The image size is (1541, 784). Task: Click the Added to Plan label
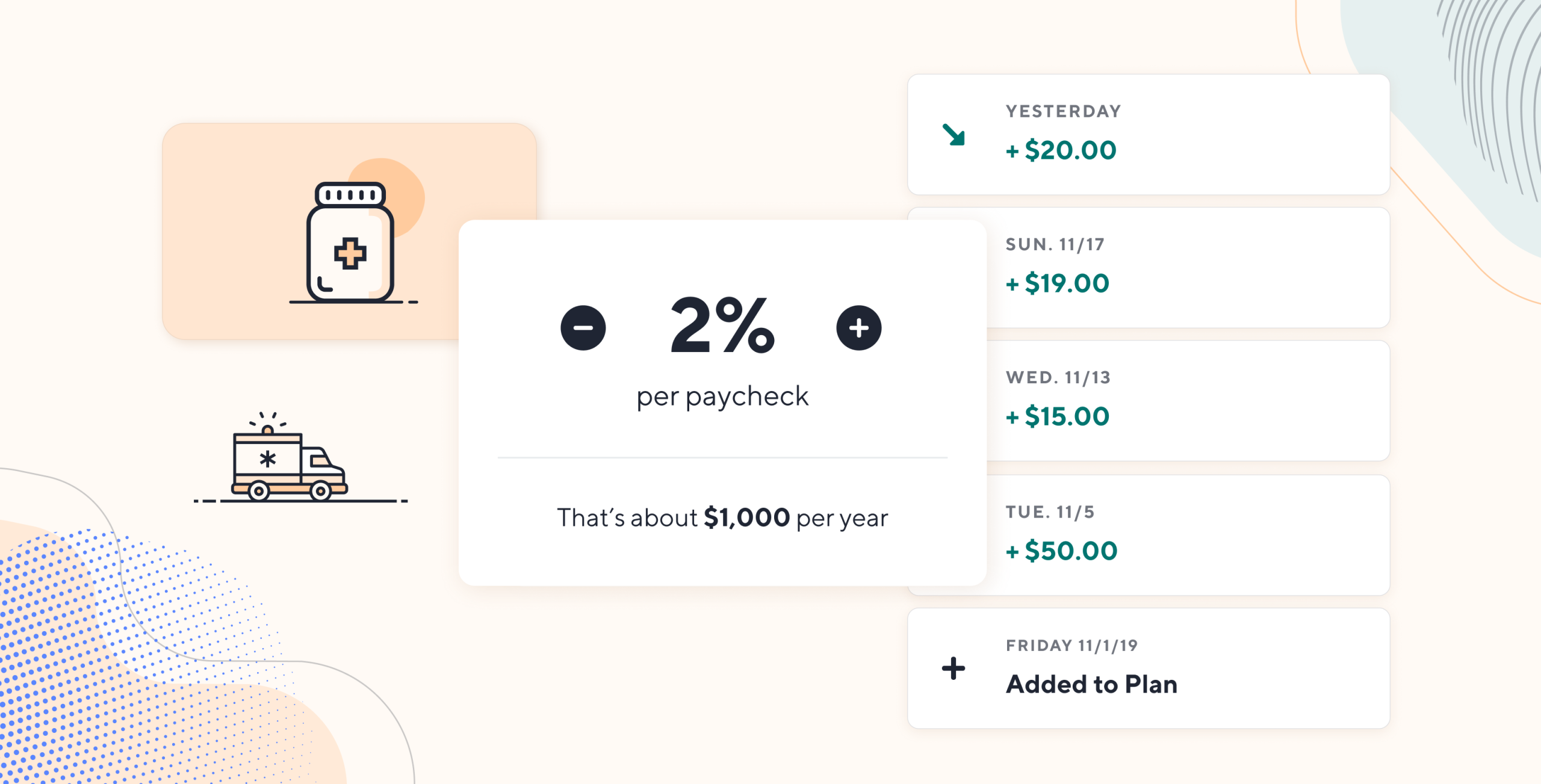point(1091,684)
